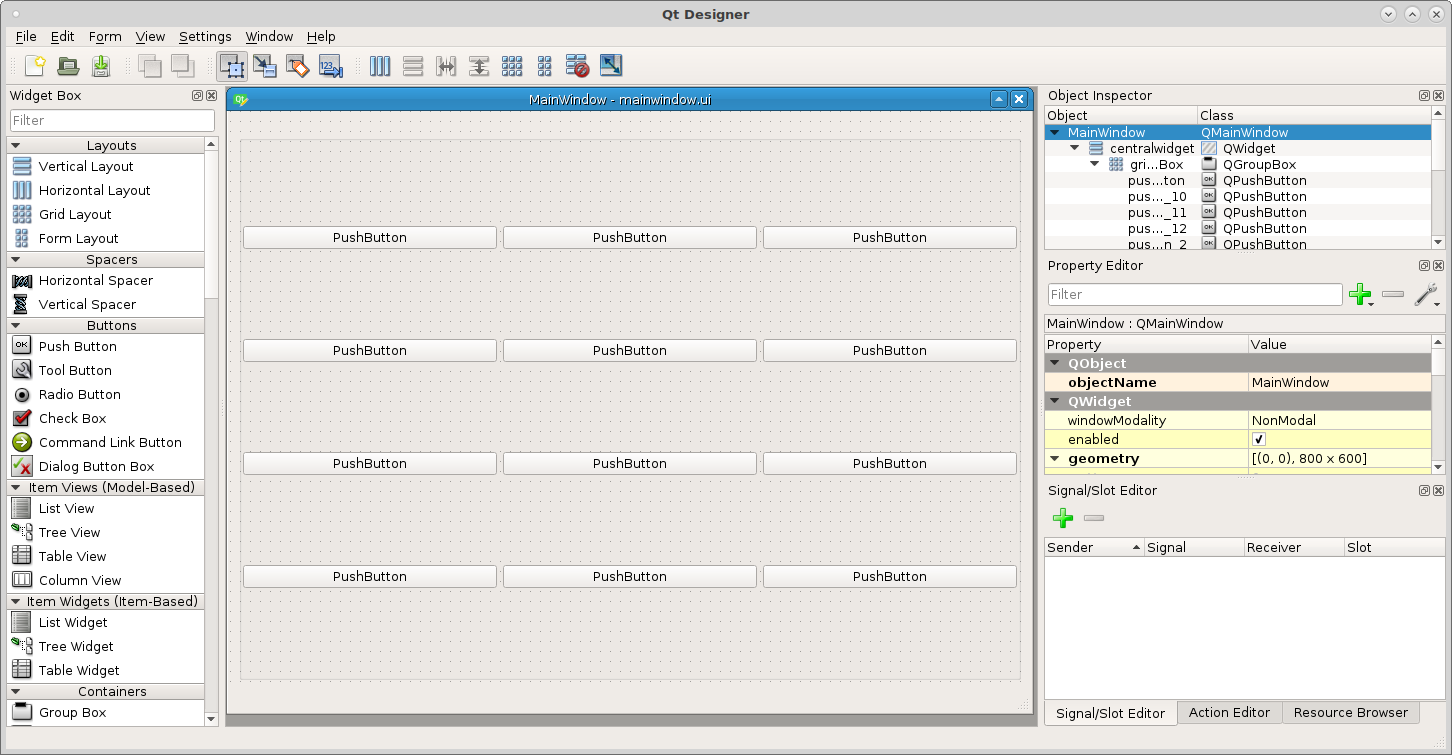1452x755 pixels.
Task: Select Check Box widget in Widget Box
Action: point(72,419)
